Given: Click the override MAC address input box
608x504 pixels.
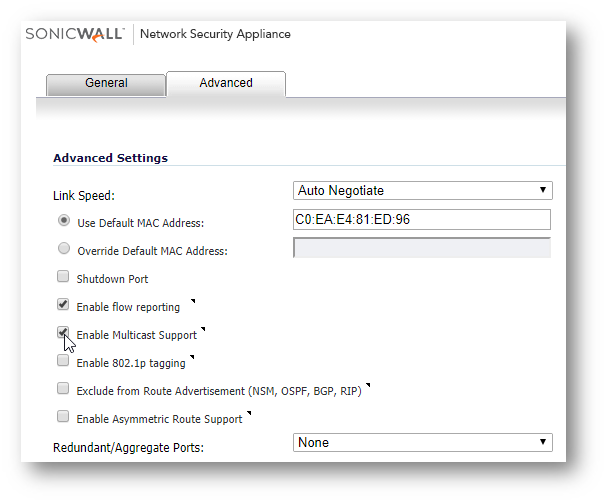Looking at the screenshot, I should click(x=422, y=248).
